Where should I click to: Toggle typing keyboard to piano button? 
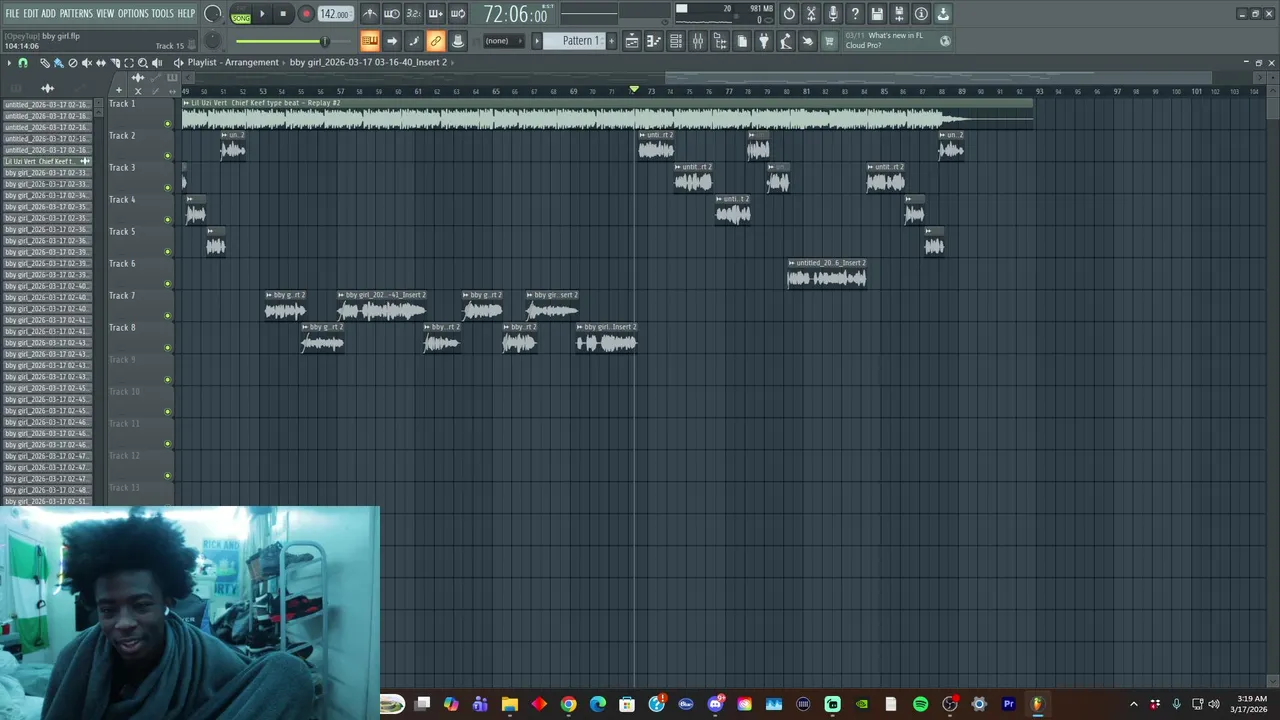tap(370, 41)
